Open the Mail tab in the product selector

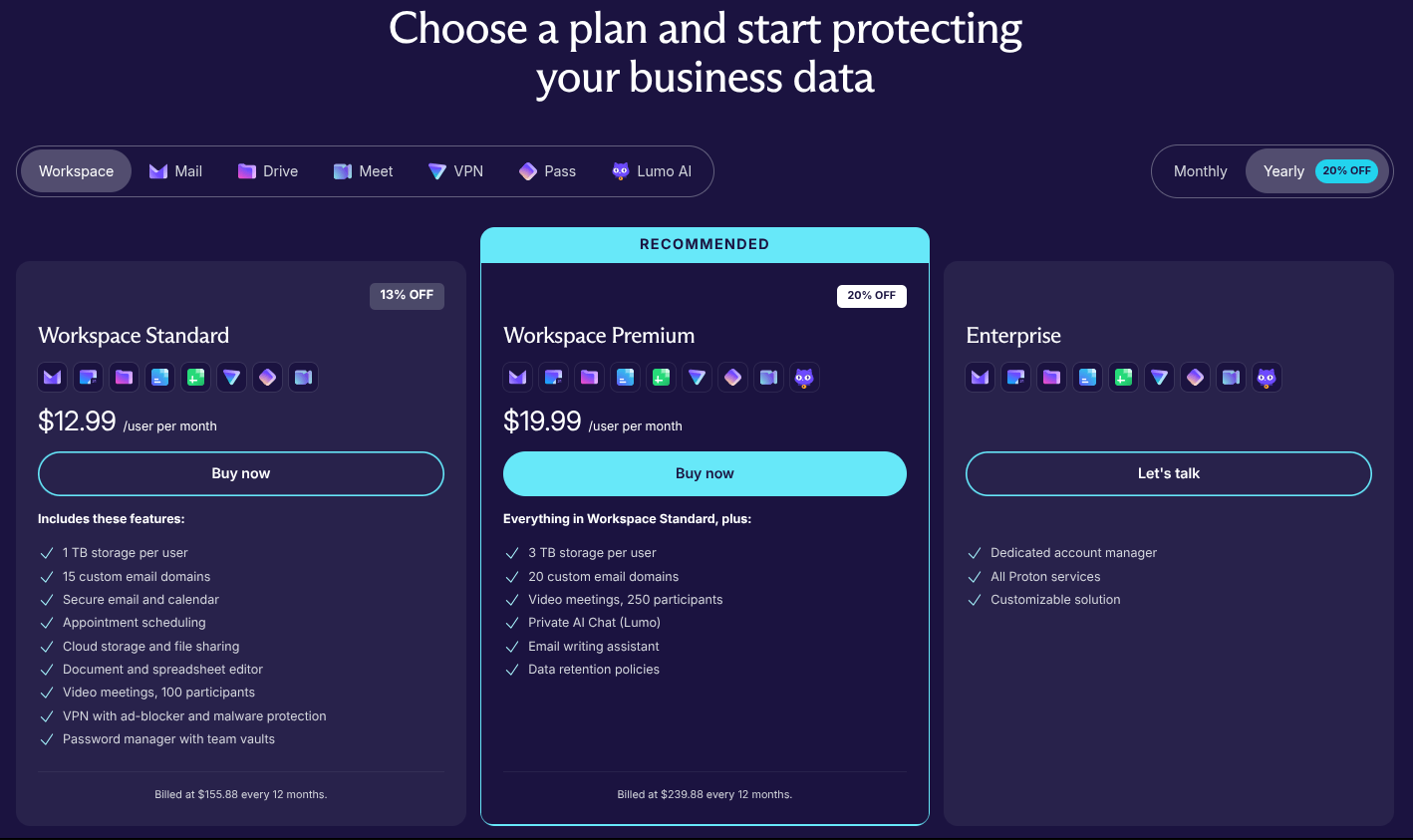coord(175,170)
